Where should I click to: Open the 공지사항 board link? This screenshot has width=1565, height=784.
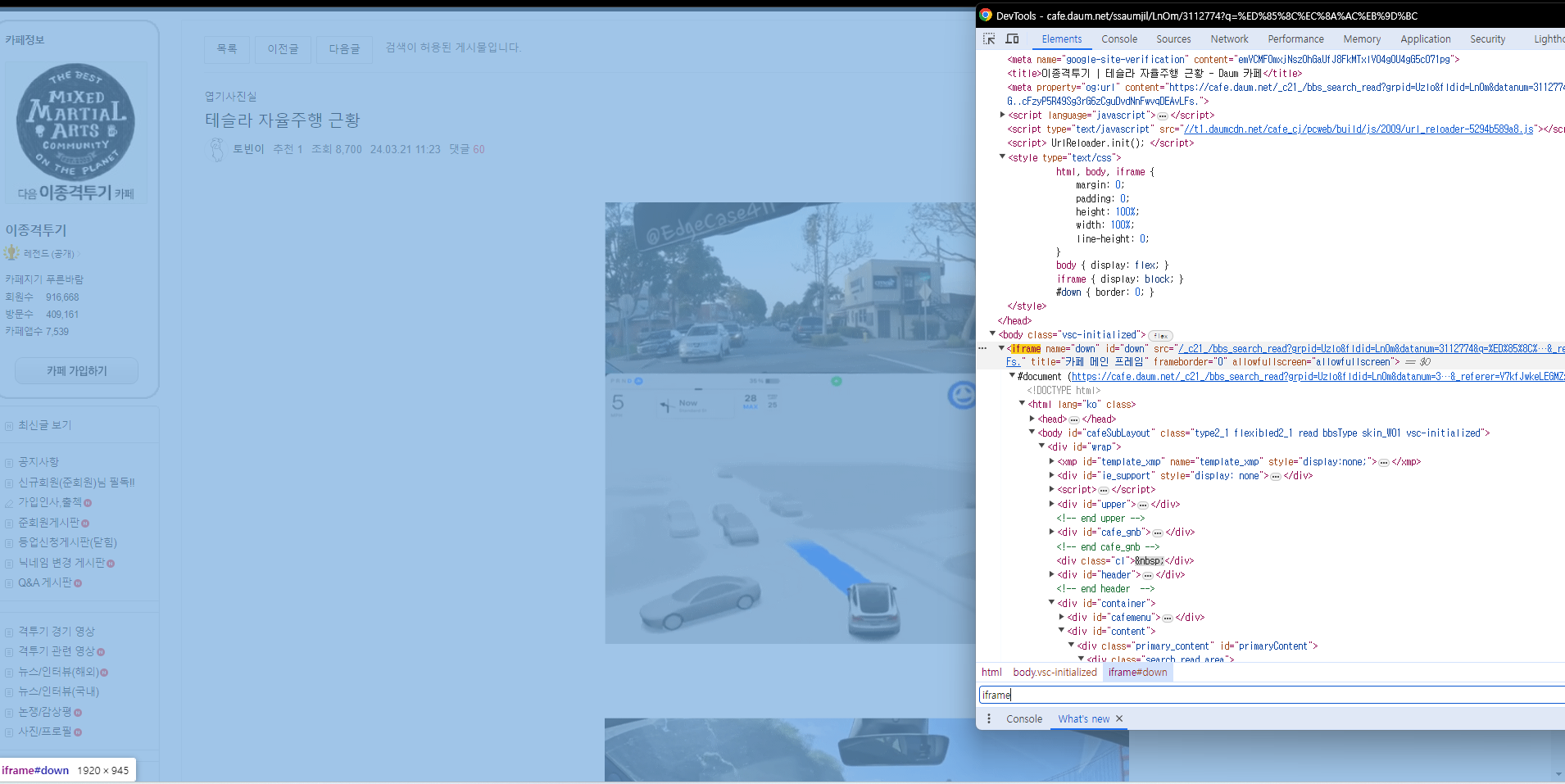(39, 462)
